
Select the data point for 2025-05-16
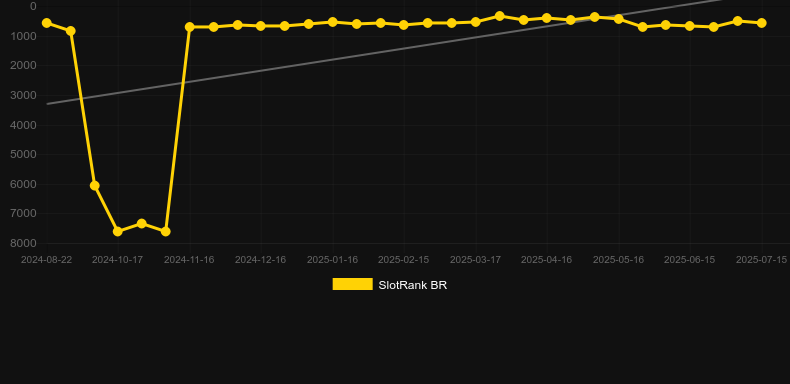pos(619,19)
